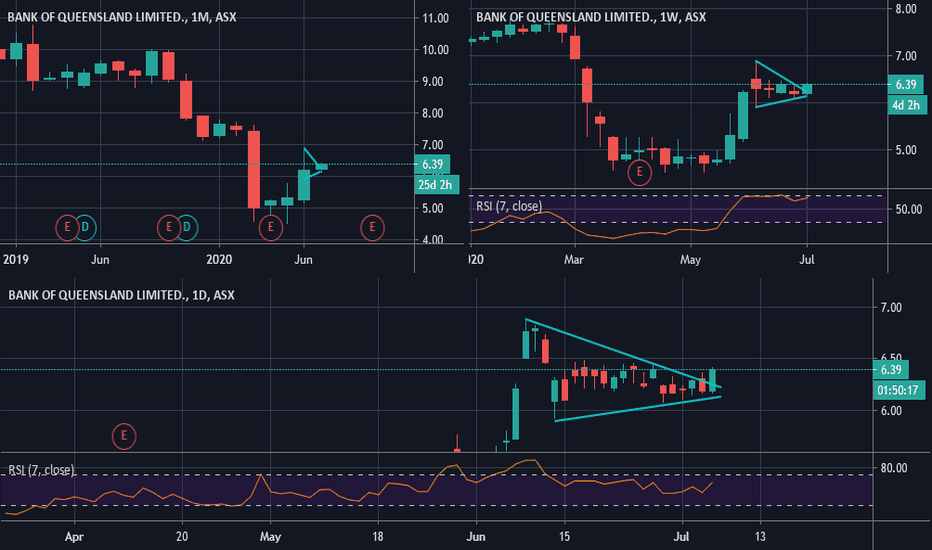Click the first dividend D marker on monthly chart
Screen dimensions: 932x550
point(86,227)
